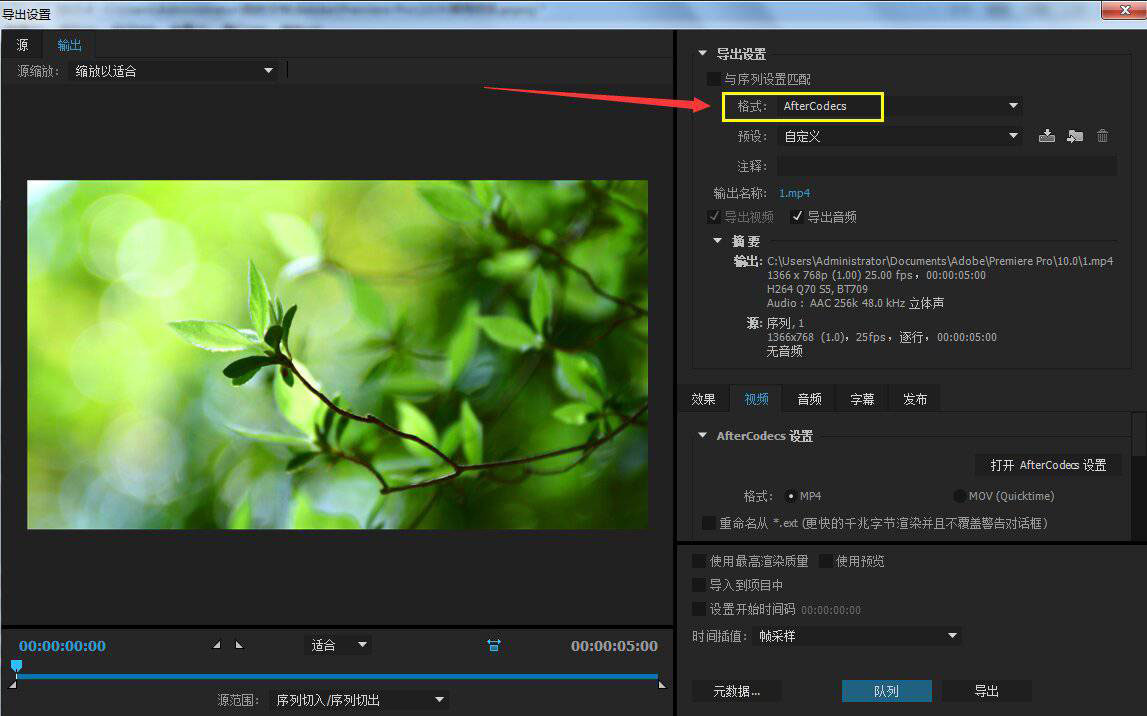Click the set in point triangle icon
1147x716 pixels.
[217, 645]
